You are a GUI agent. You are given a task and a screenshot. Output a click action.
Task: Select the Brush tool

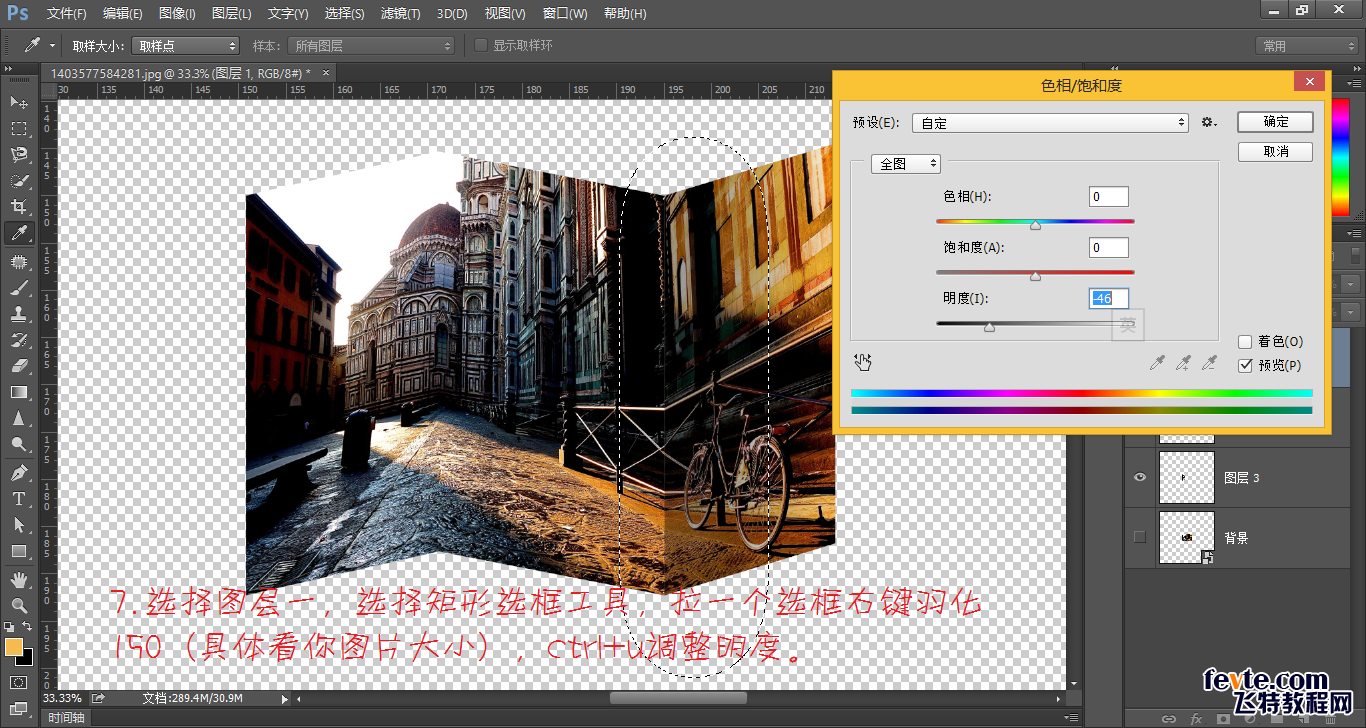point(19,288)
